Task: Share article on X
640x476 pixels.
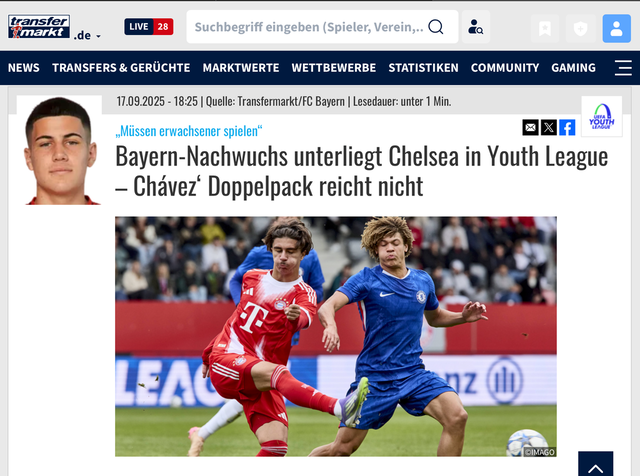Action: point(549,128)
